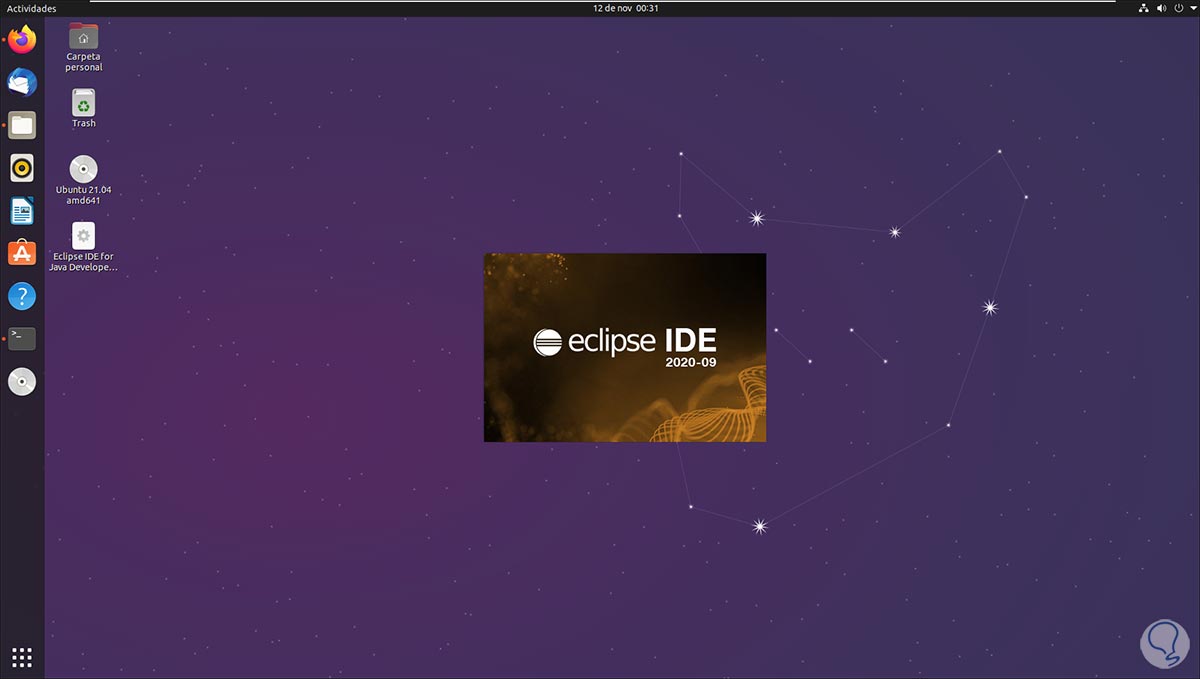Click the volume icon in top bar
Viewport: 1200px width, 679px height.
1162,8
